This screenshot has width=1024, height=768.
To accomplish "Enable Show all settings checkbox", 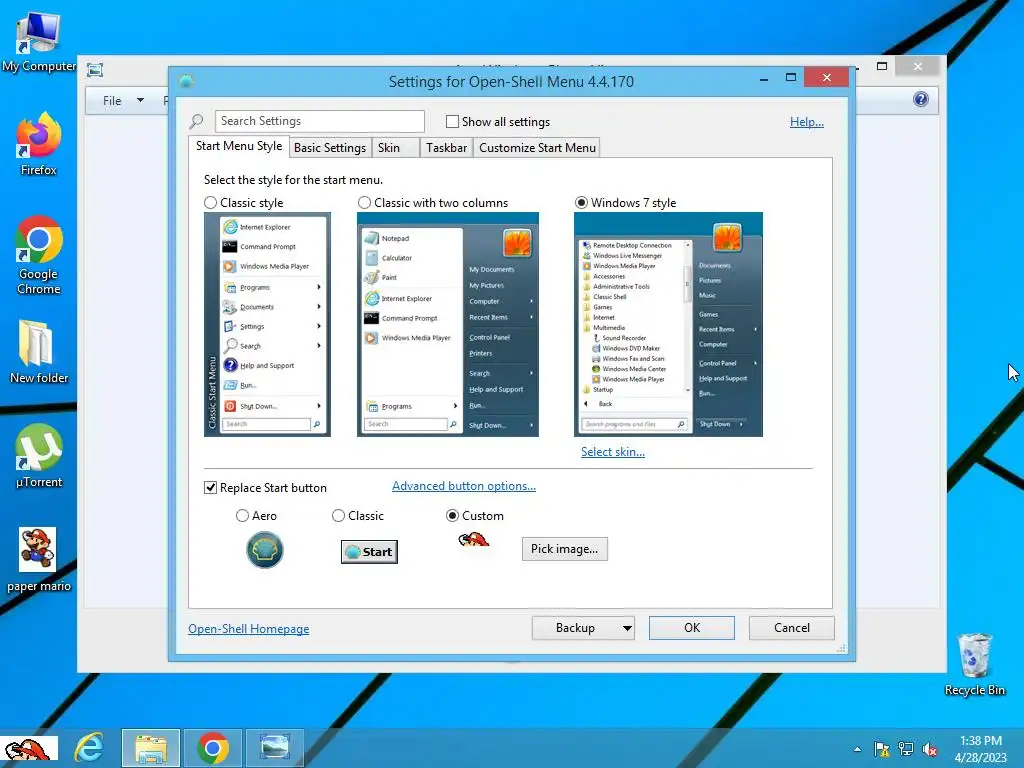I will click(x=452, y=121).
